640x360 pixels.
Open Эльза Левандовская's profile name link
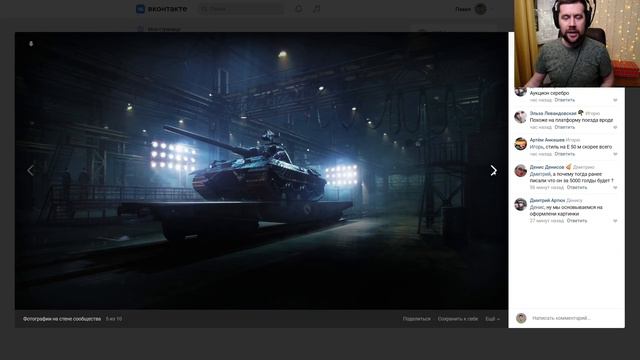(553, 113)
